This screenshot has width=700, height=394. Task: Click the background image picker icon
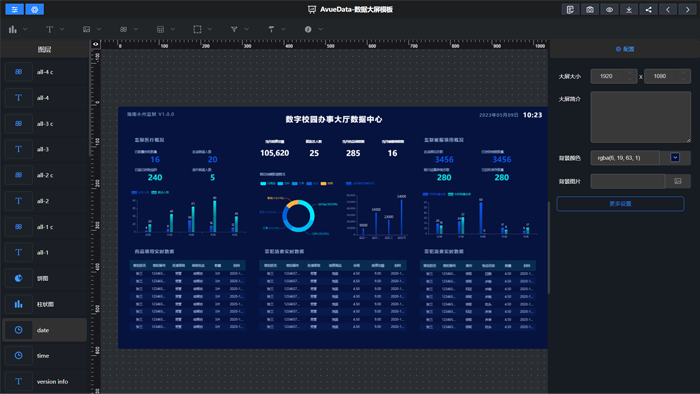point(678,181)
